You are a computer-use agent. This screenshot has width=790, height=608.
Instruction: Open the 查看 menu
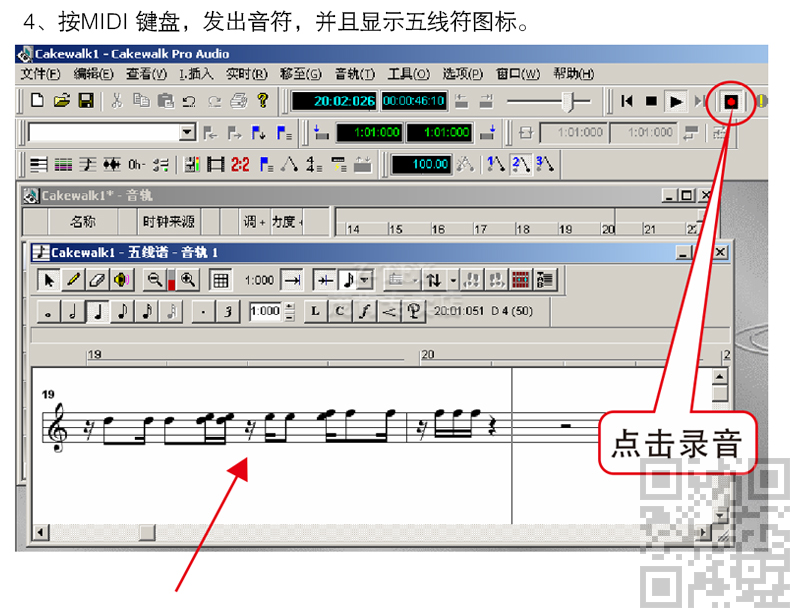click(147, 74)
